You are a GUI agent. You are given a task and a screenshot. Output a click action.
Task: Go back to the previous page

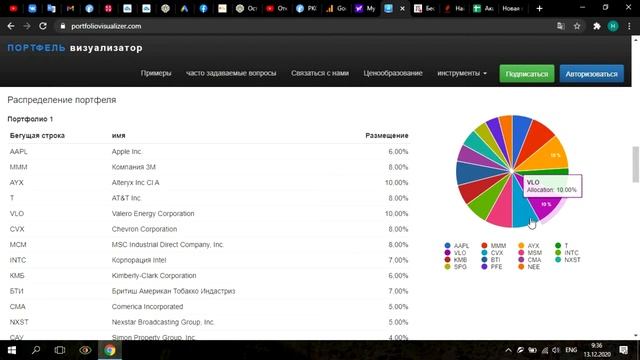click(x=11, y=26)
